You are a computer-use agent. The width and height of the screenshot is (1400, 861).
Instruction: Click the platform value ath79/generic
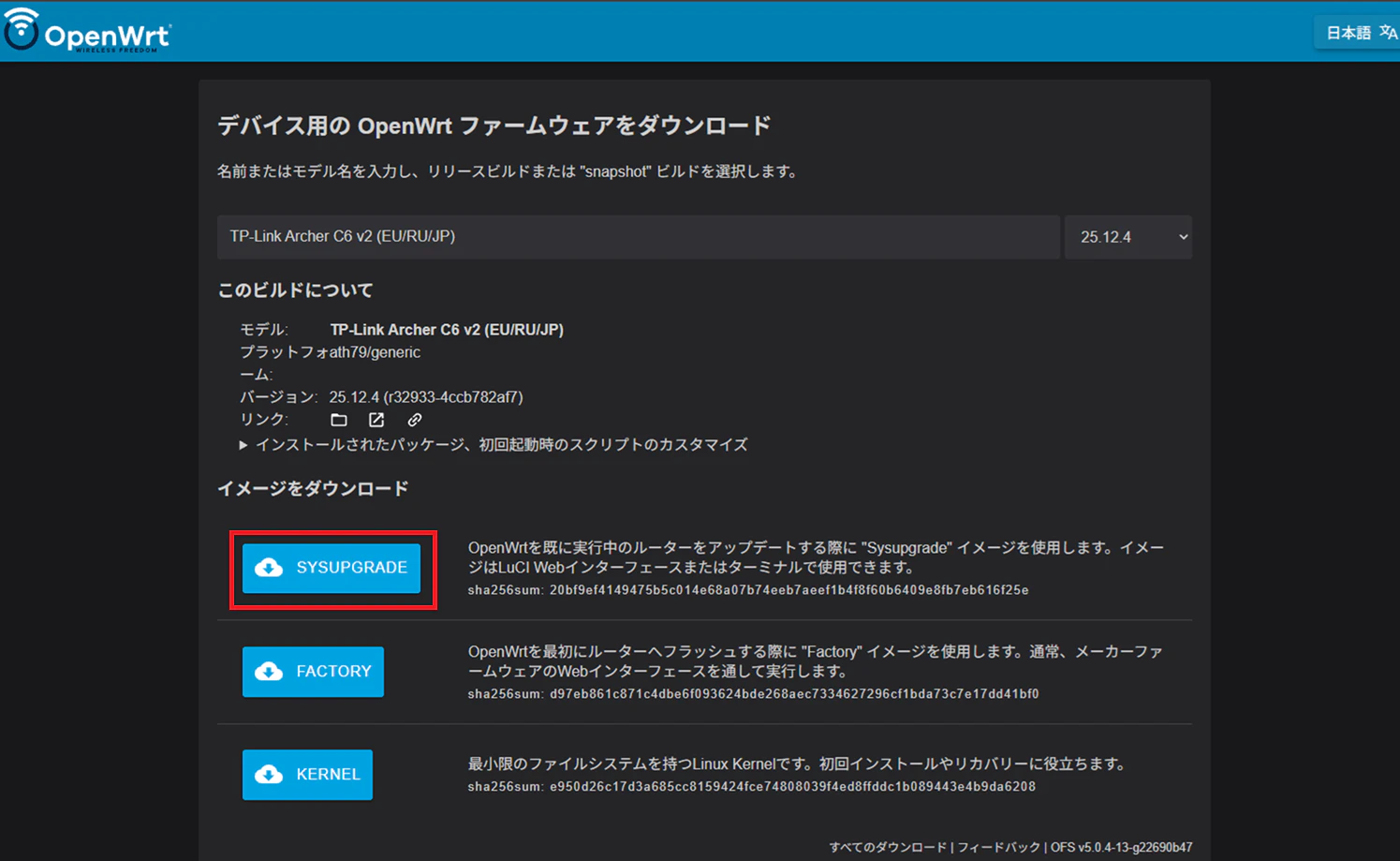point(375,352)
